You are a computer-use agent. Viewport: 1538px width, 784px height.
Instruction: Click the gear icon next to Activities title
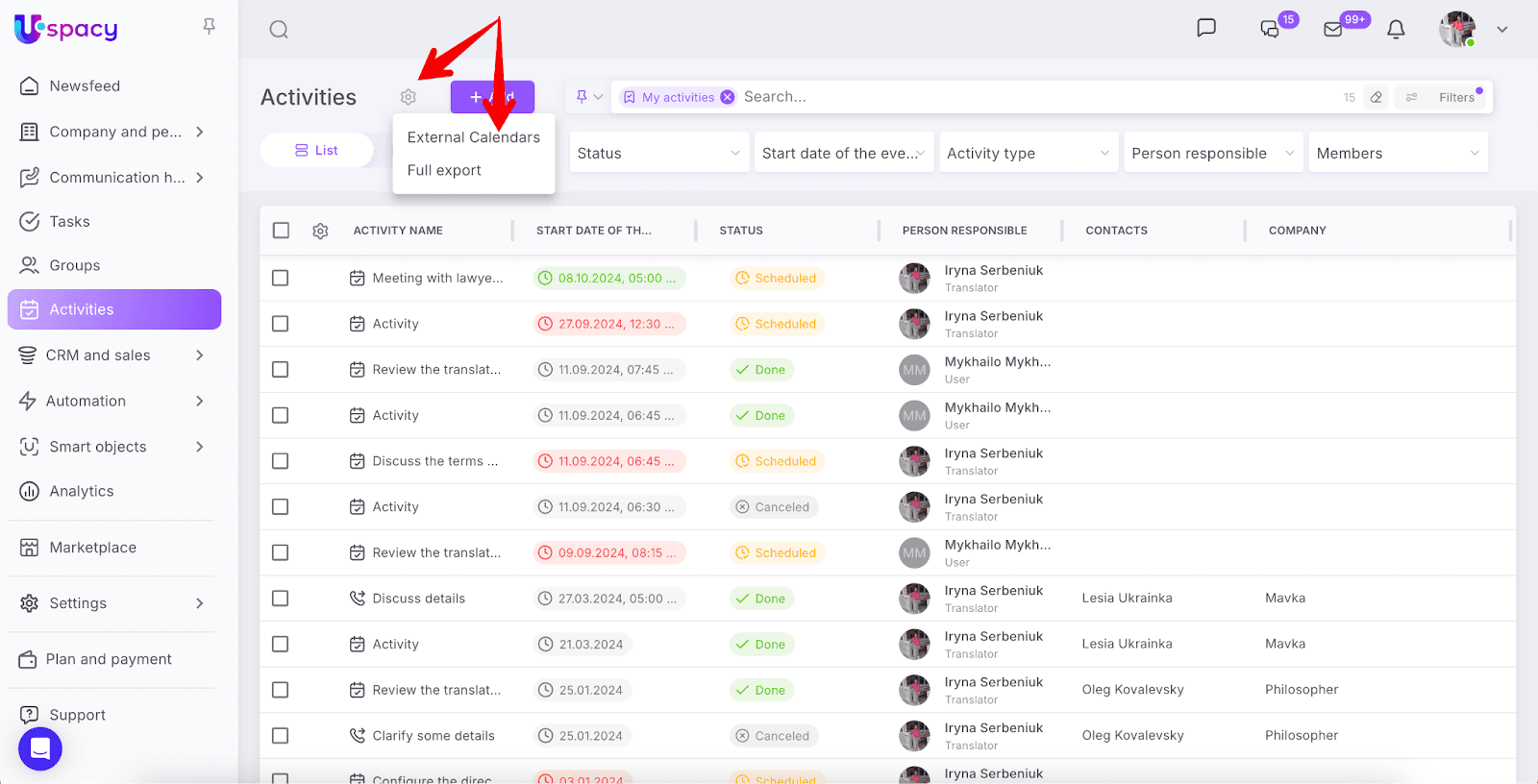409,97
